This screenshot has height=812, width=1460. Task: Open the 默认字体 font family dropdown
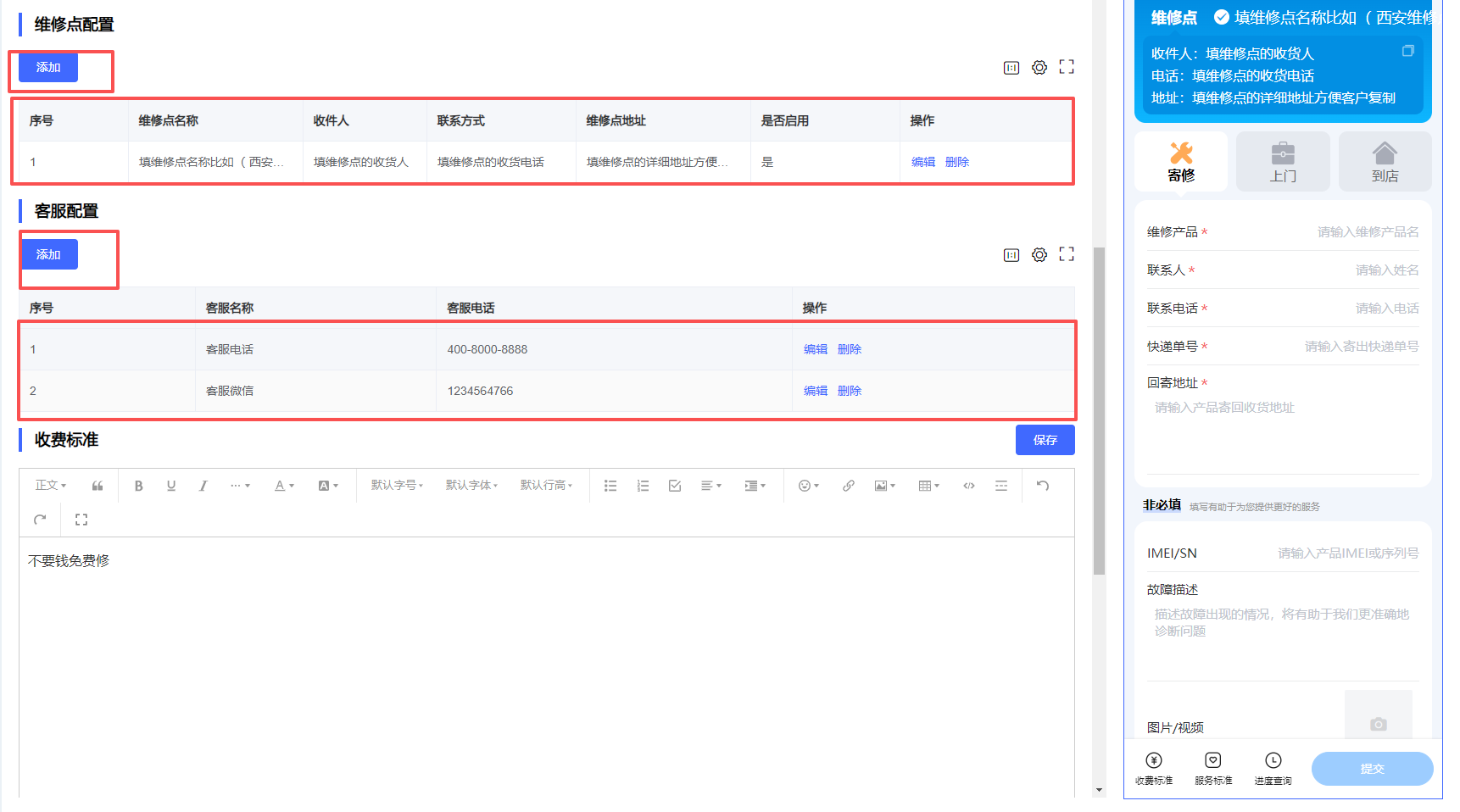[471, 486]
